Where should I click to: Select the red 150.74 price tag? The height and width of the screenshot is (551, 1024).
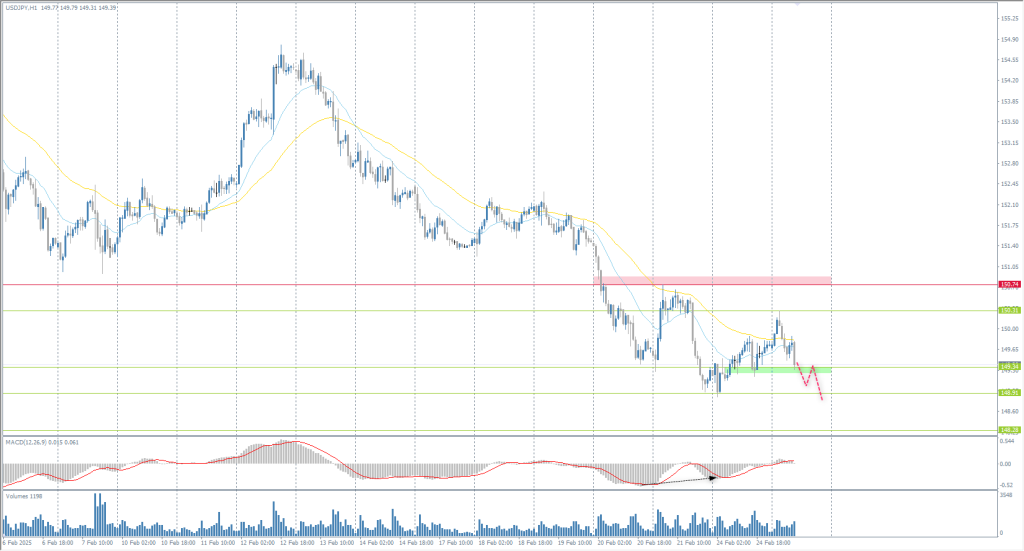point(1009,285)
